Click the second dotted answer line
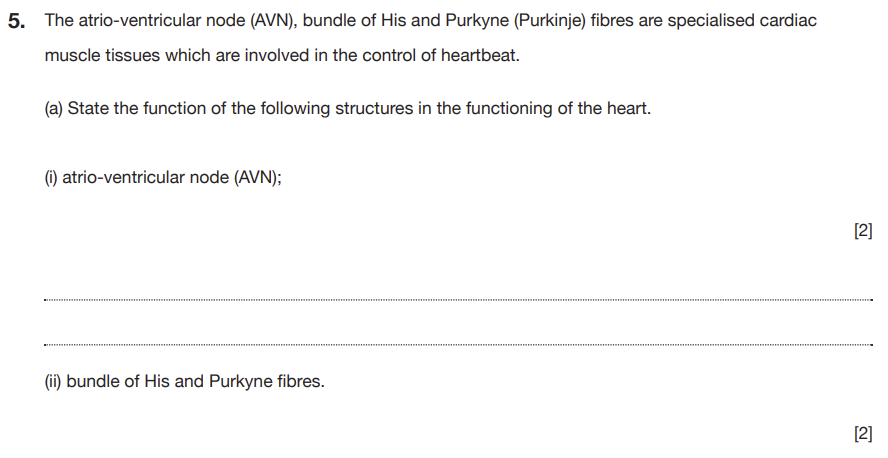 pos(458,346)
